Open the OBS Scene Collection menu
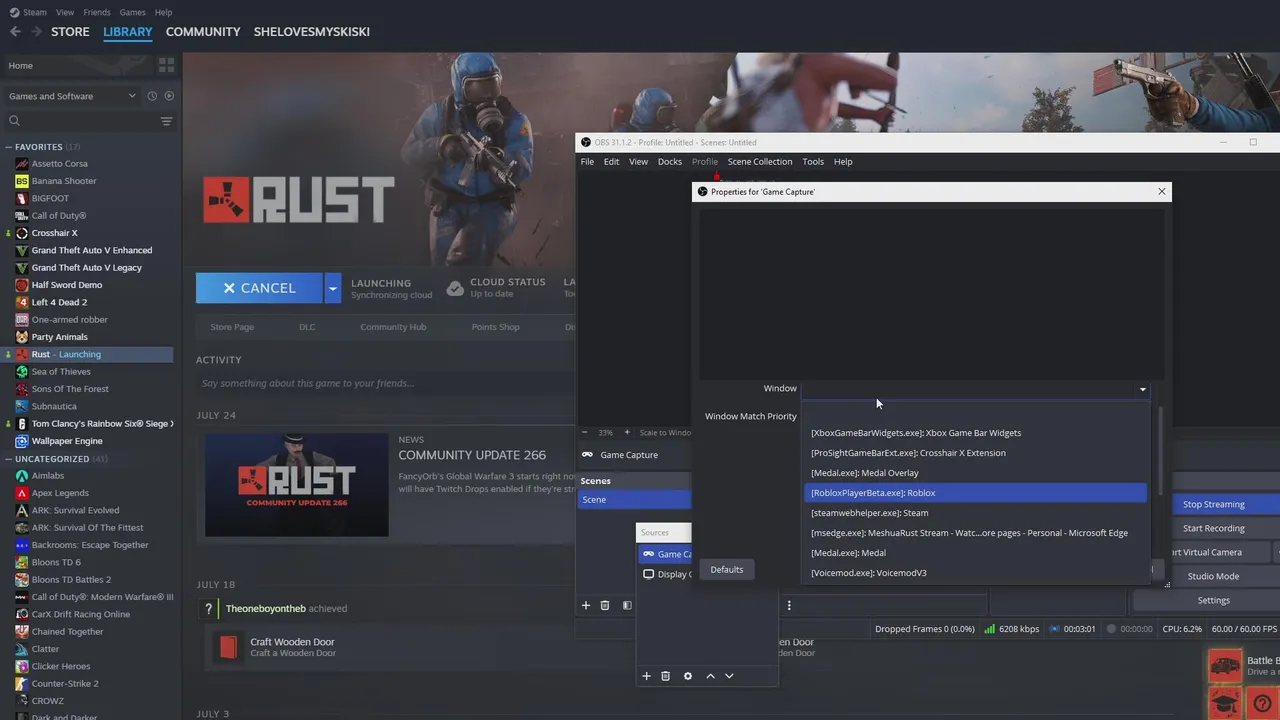The width and height of the screenshot is (1280, 720). point(760,162)
